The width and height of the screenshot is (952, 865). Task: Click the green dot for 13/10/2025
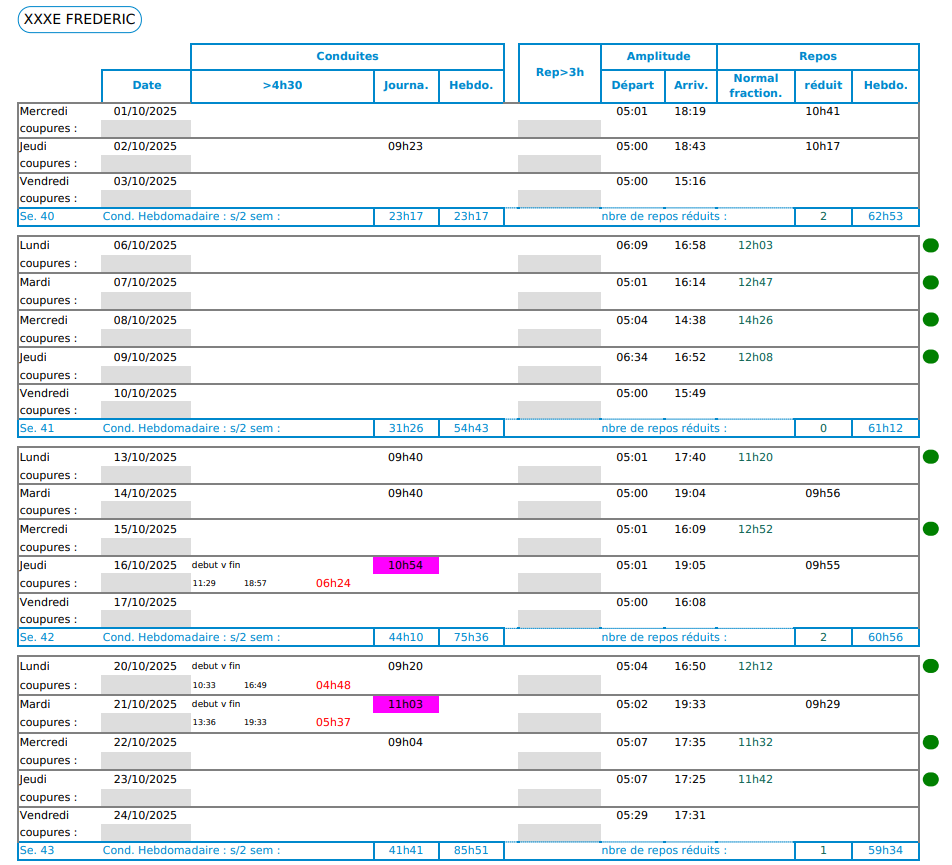coord(931,457)
